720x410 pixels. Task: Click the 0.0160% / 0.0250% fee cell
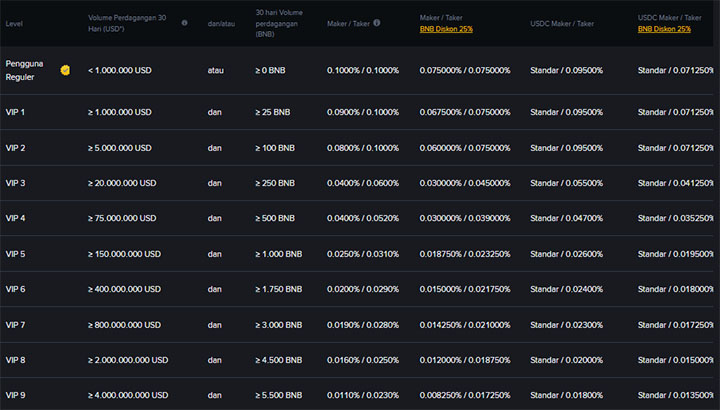[x=363, y=360]
